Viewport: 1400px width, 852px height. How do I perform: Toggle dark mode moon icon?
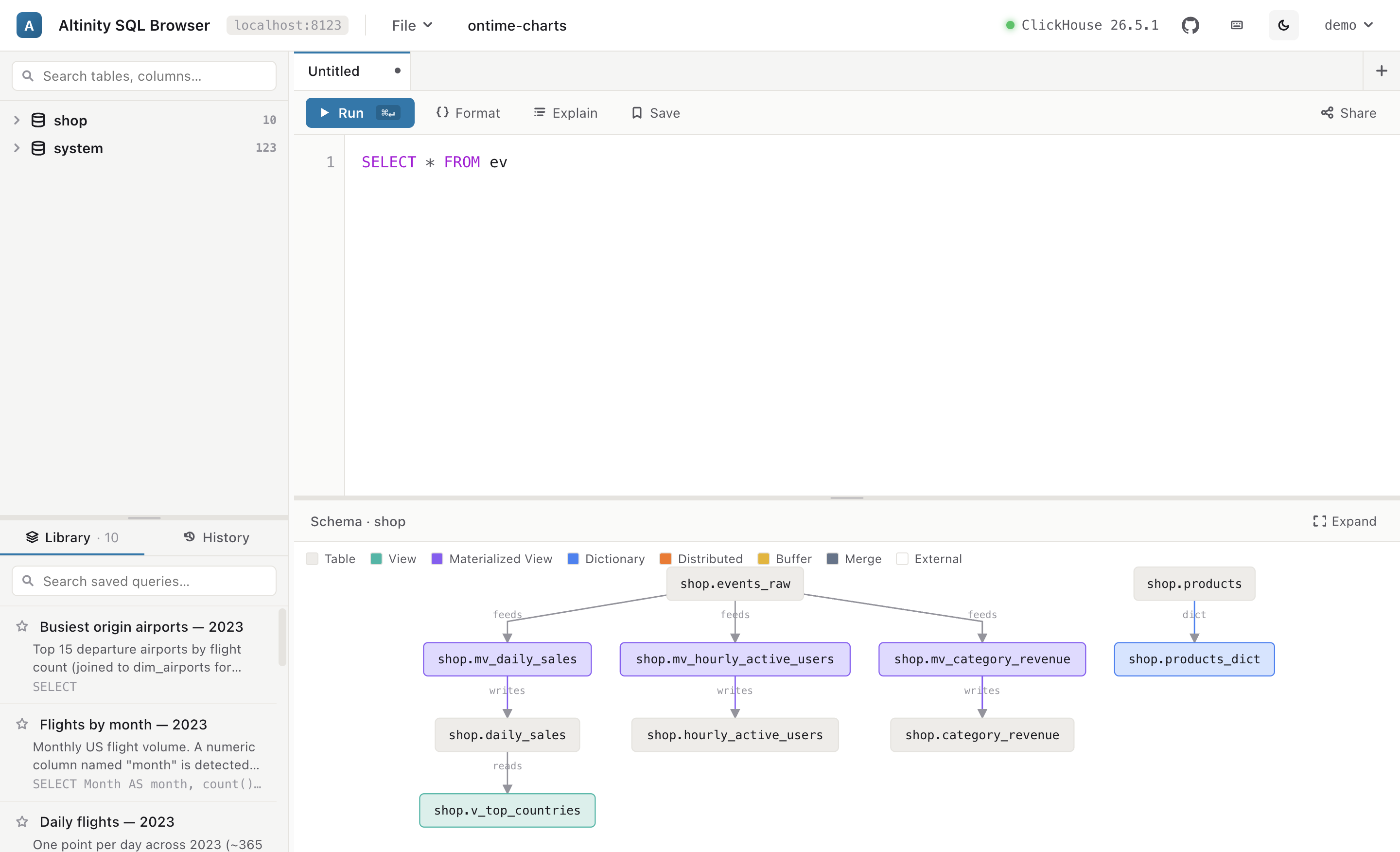1283,25
